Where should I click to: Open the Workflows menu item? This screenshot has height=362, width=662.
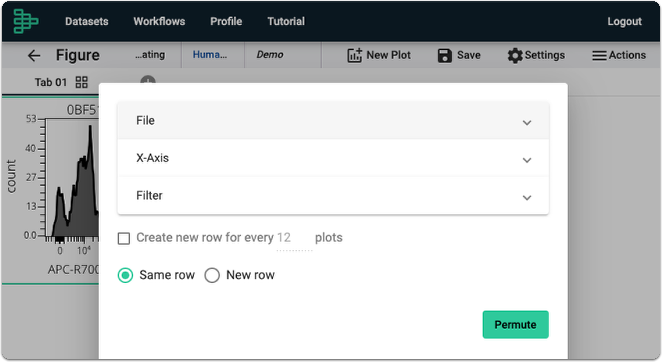[159, 21]
